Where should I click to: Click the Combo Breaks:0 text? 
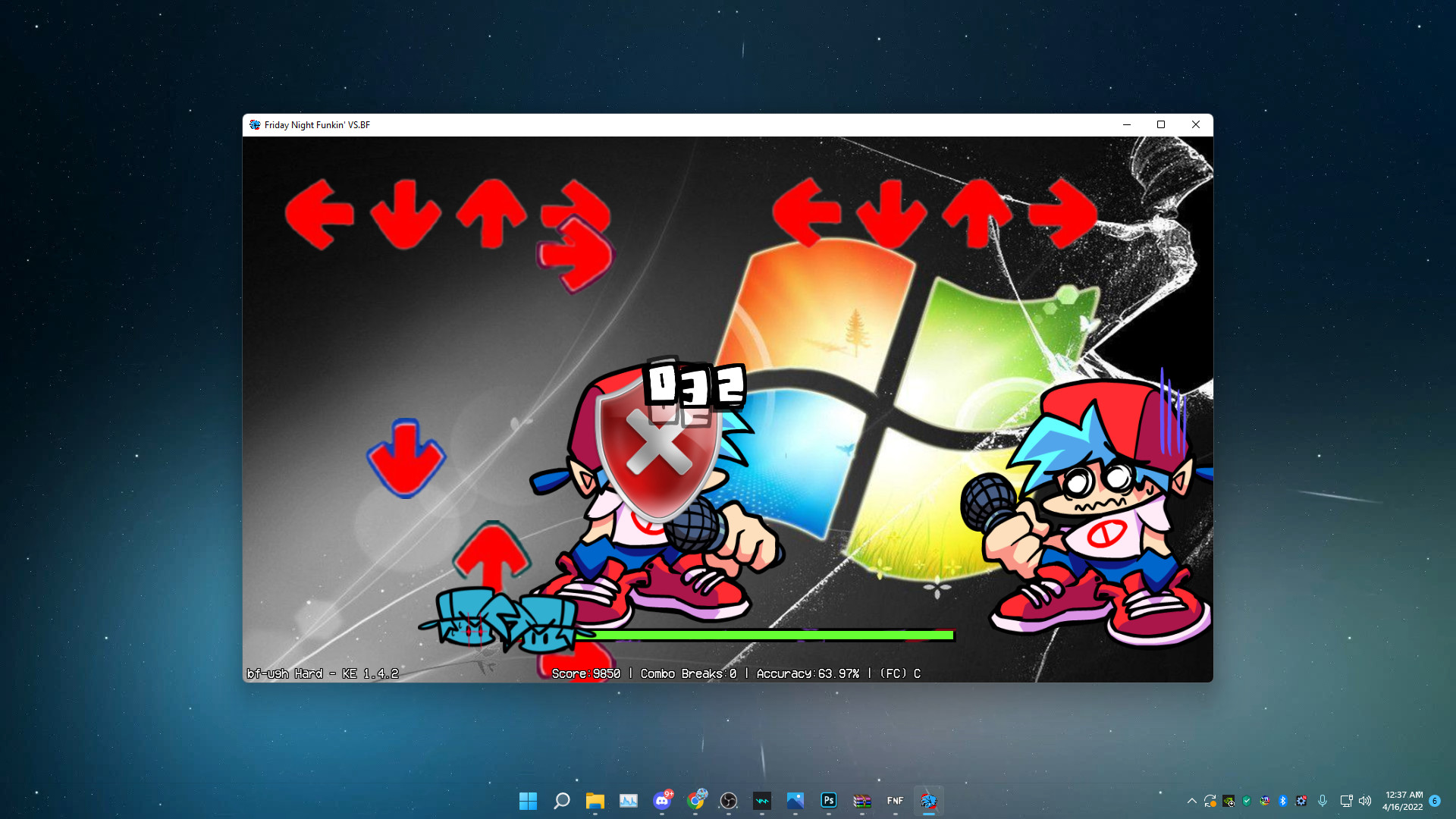coord(689,673)
